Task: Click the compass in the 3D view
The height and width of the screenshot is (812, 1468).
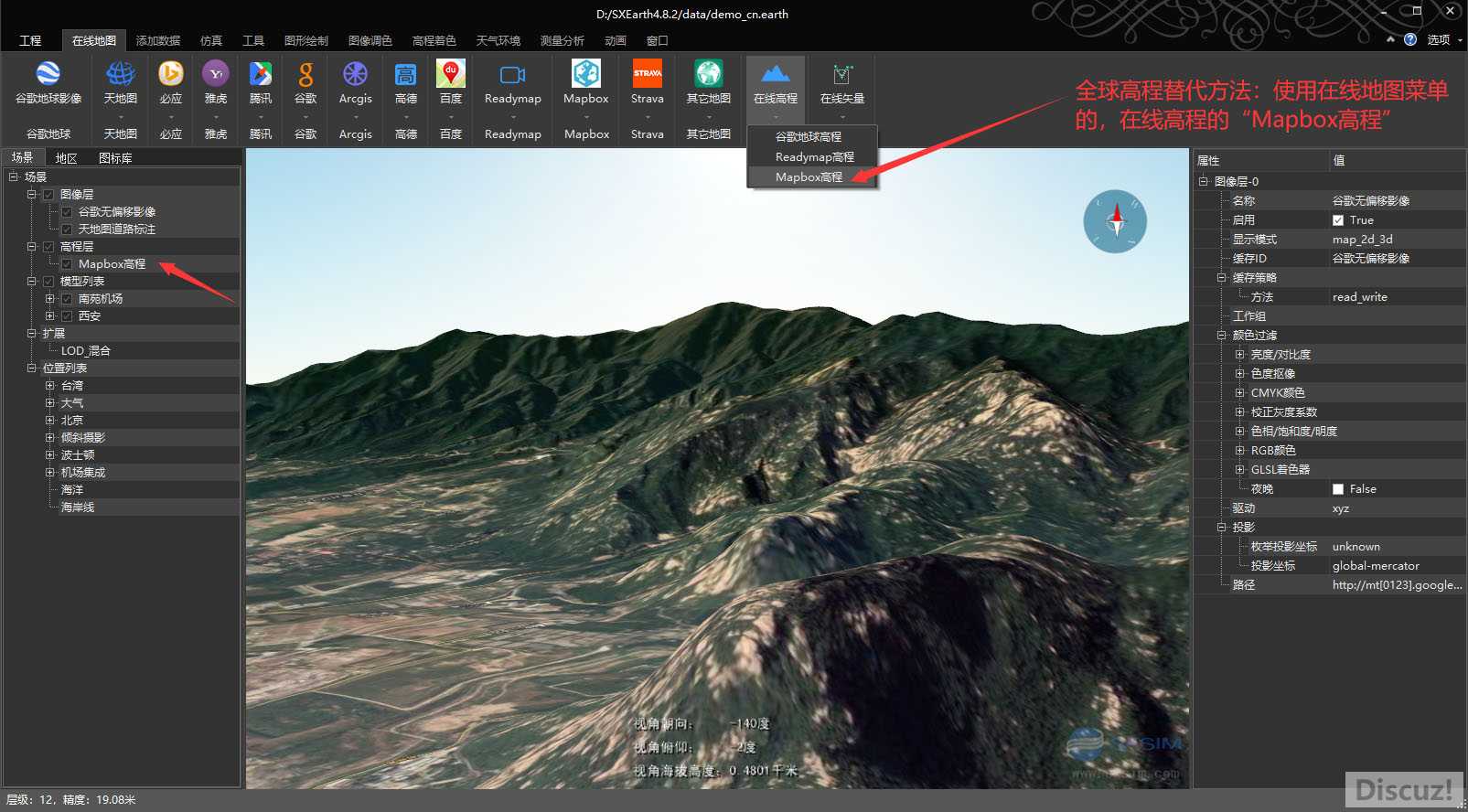Action: click(1115, 221)
